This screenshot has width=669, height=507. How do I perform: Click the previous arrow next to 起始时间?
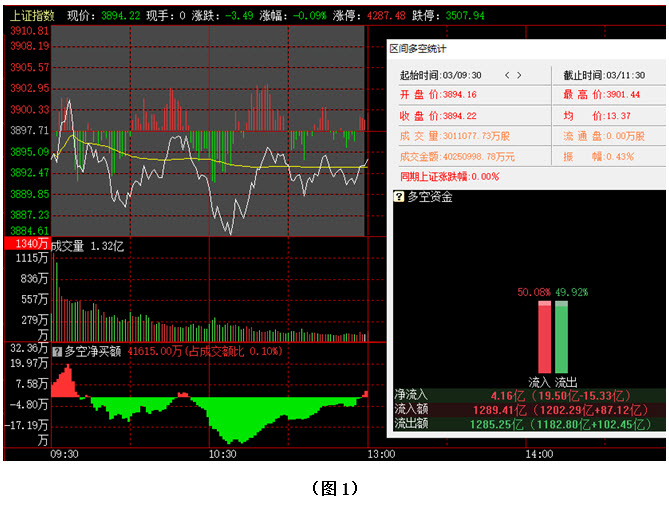(507, 75)
